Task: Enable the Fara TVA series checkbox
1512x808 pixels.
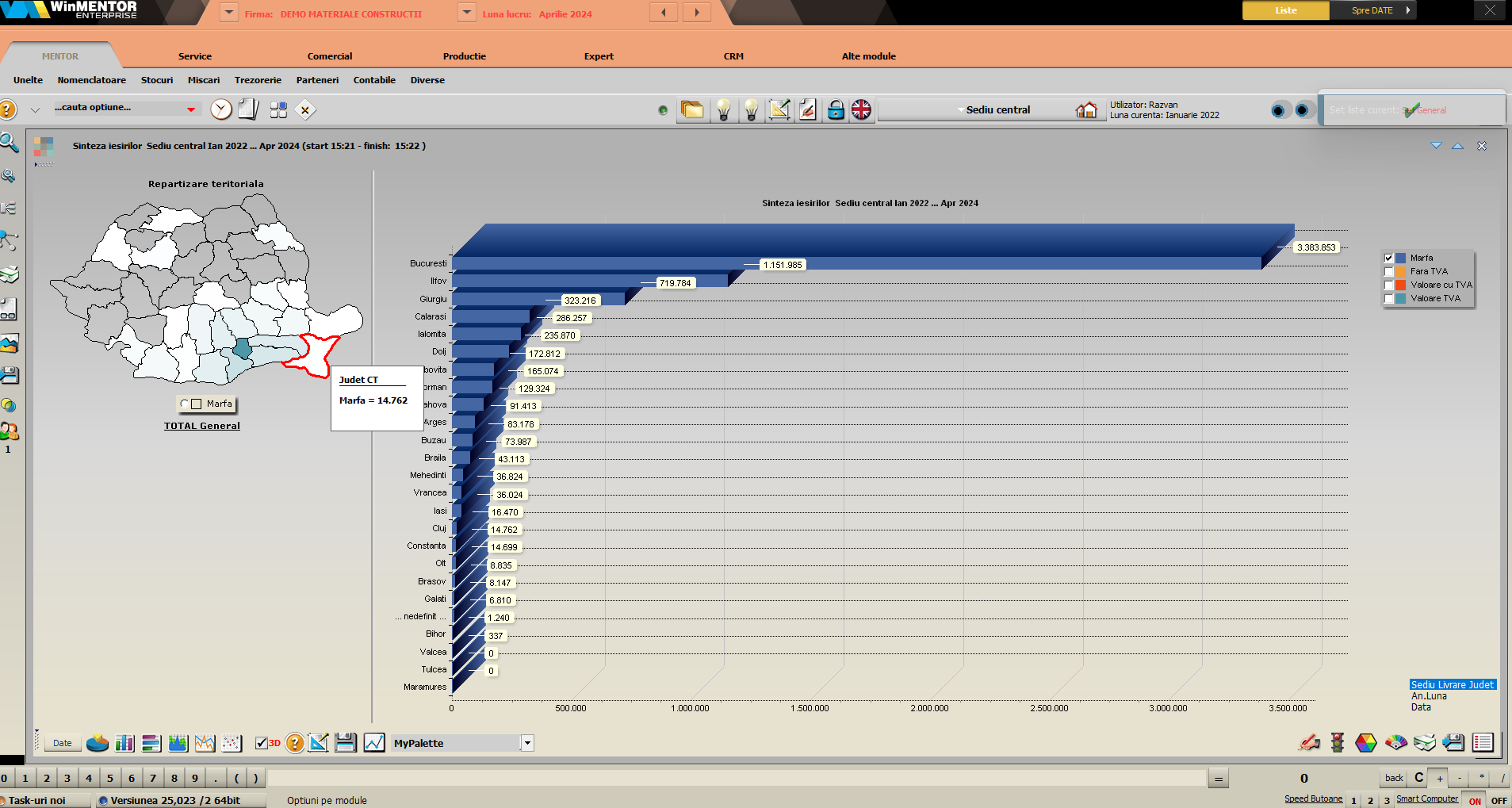Action: tap(1388, 272)
